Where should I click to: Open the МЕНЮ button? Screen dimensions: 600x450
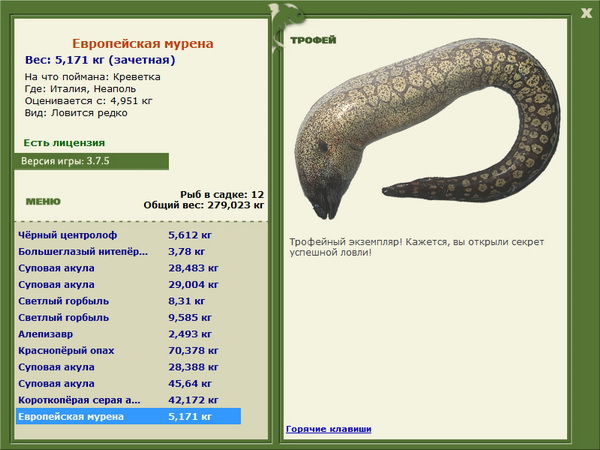(43, 202)
